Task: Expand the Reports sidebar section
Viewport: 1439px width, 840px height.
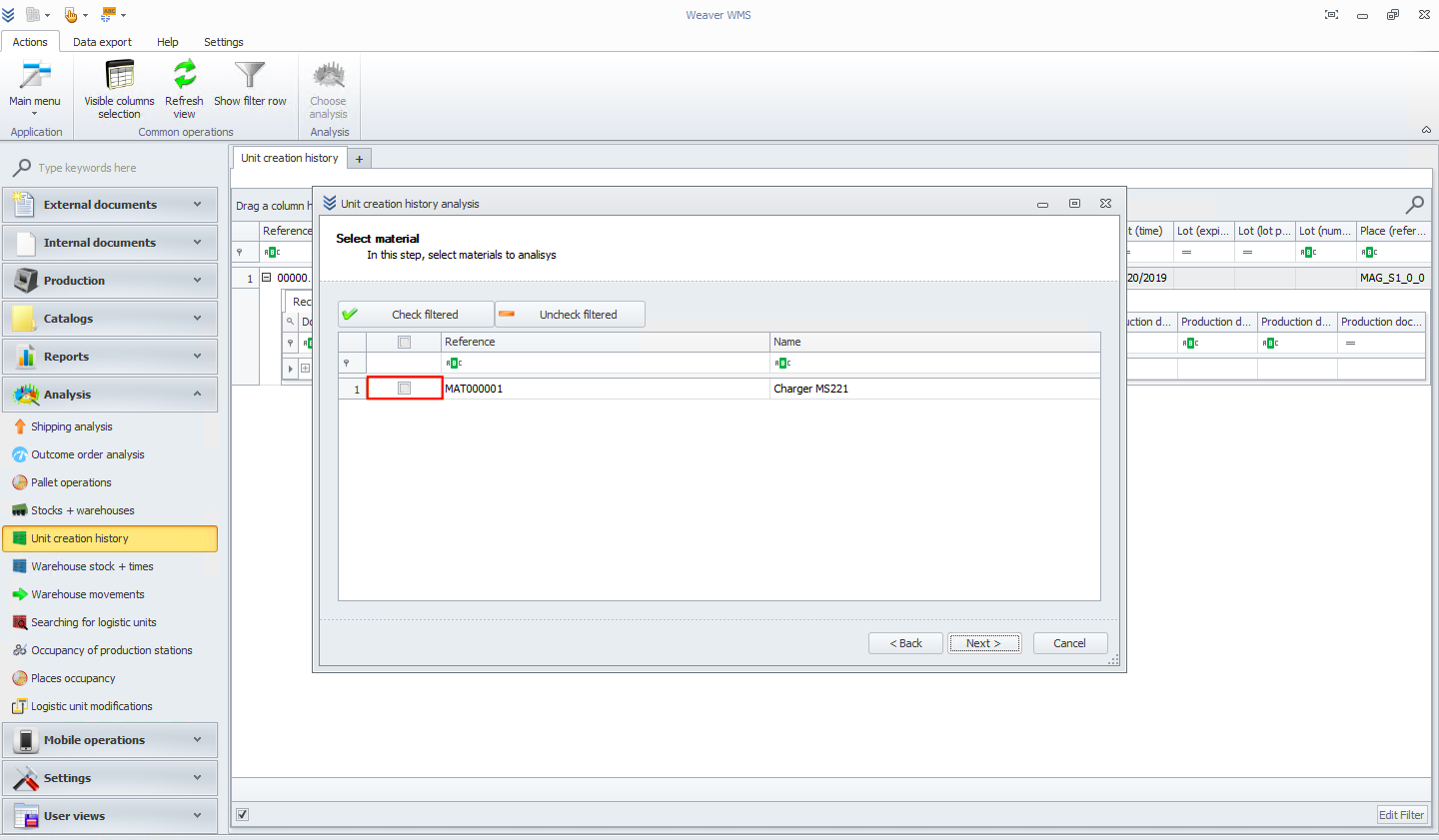Action: (x=110, y=357)
